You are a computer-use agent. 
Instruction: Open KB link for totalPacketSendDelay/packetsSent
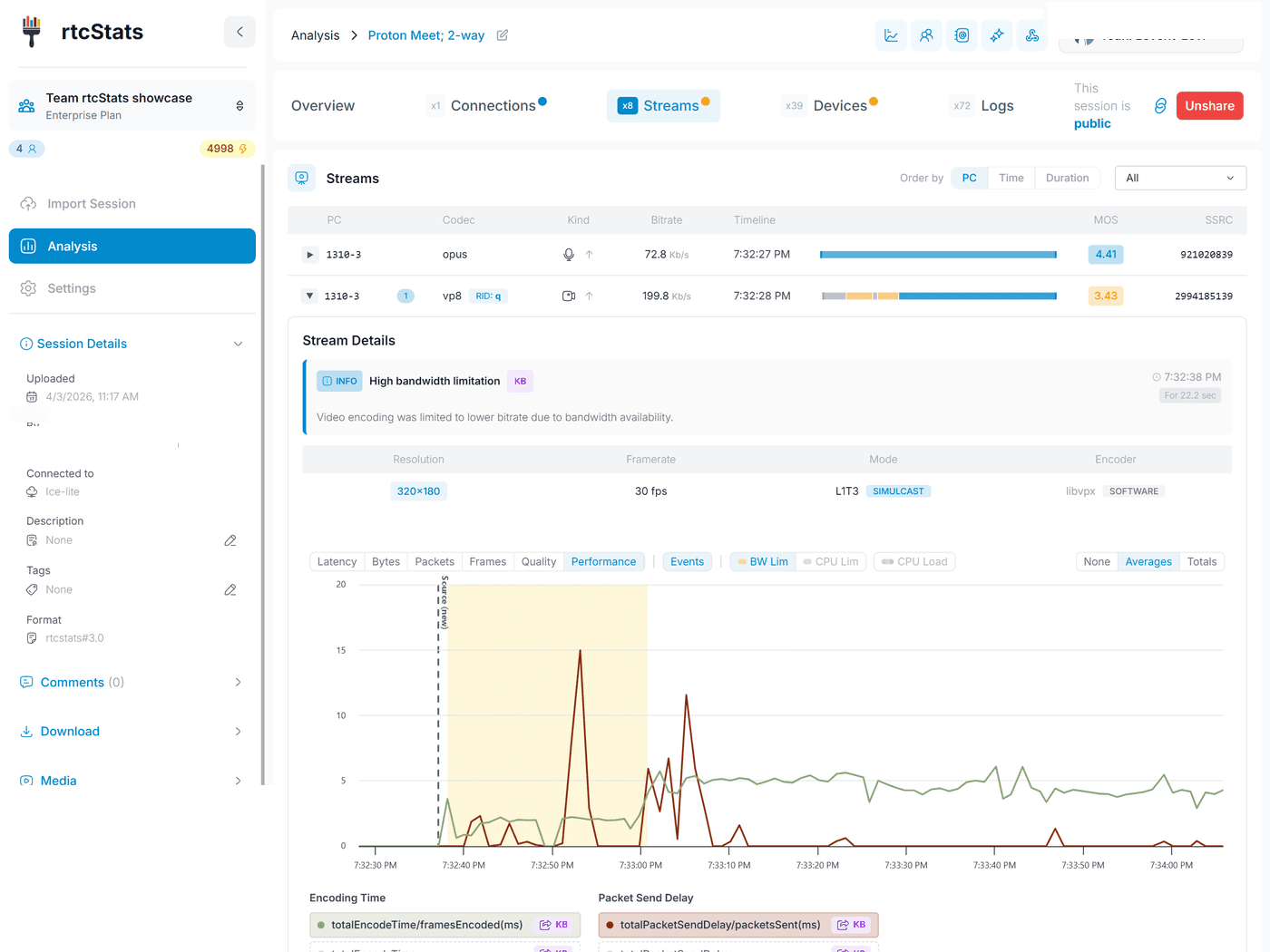click(851, 925)
